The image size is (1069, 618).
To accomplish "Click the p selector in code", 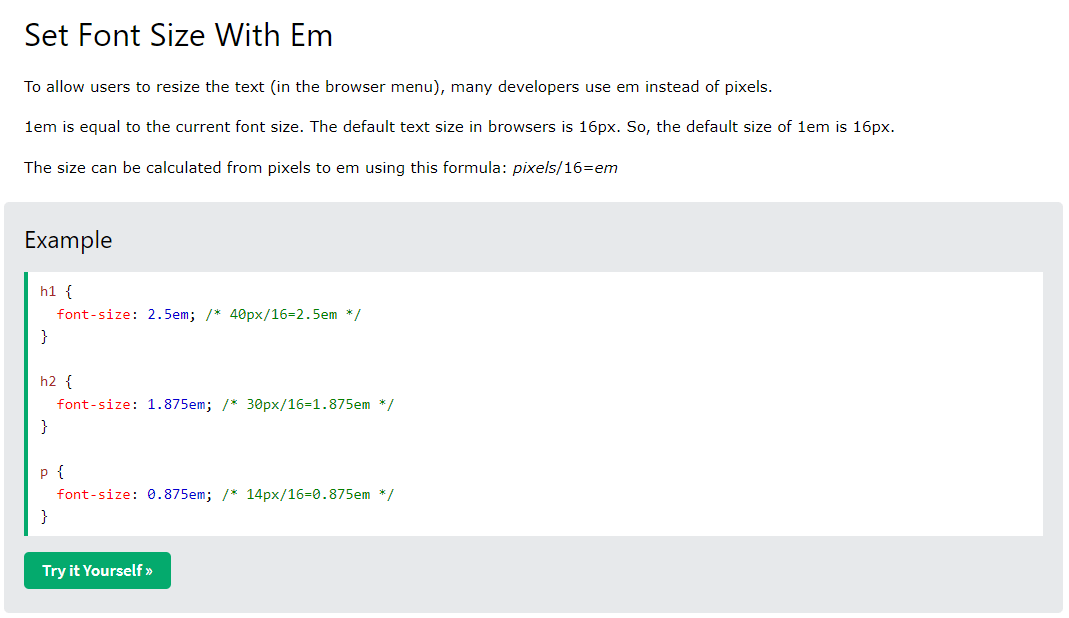I will tap(44, 472).
